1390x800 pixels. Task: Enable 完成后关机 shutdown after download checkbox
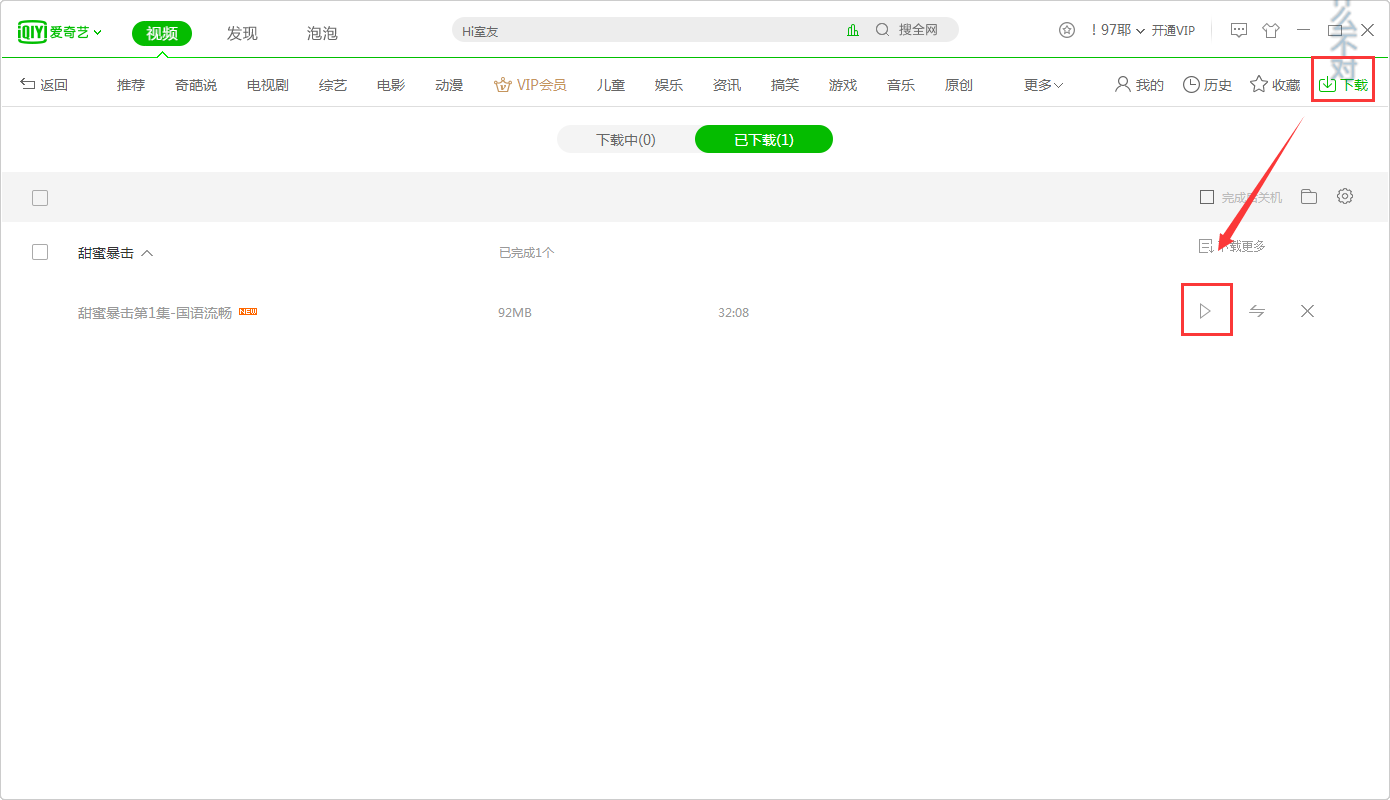[1207, 196]
